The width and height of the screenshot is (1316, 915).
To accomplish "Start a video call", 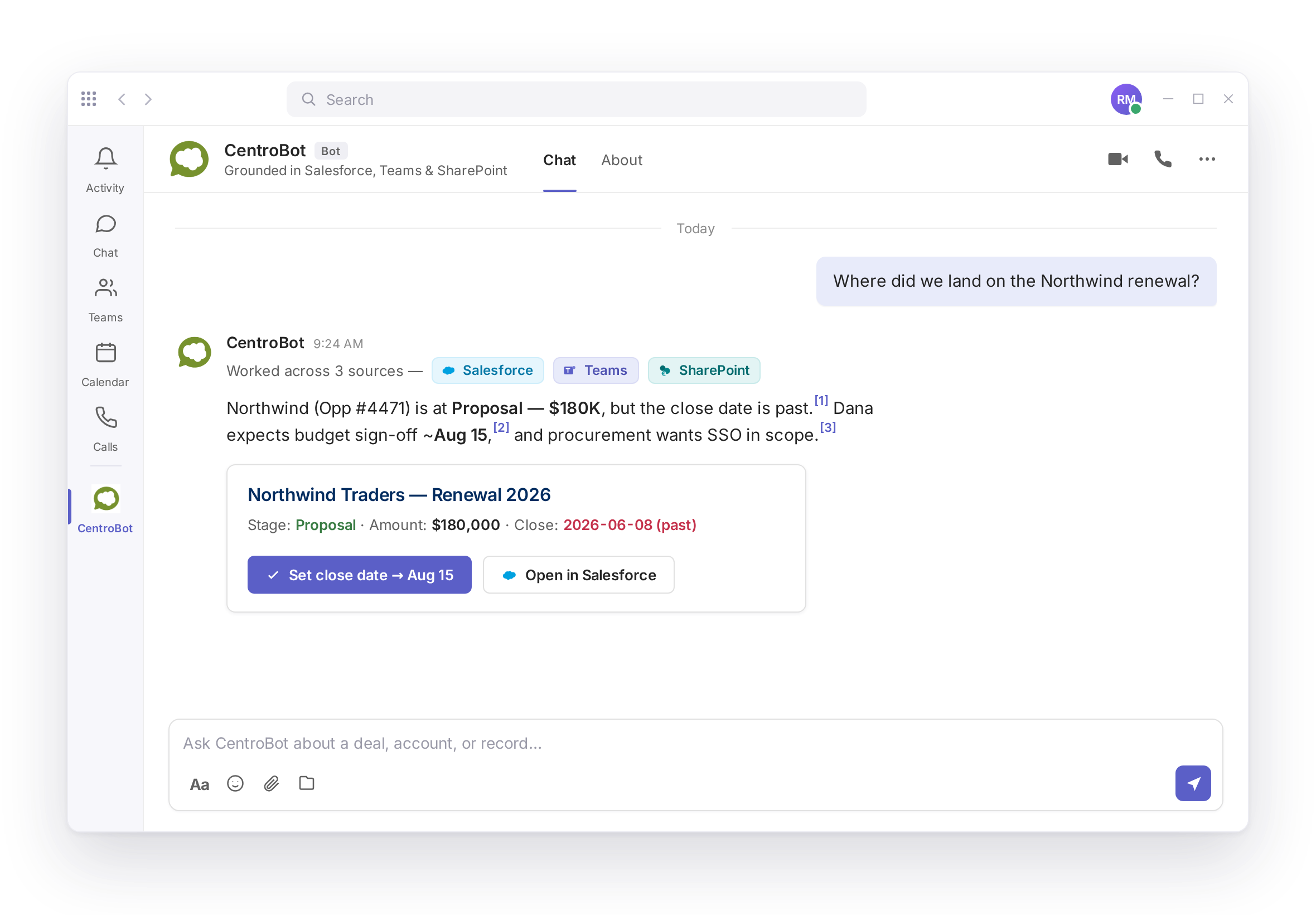I will tap(1117, 159).
